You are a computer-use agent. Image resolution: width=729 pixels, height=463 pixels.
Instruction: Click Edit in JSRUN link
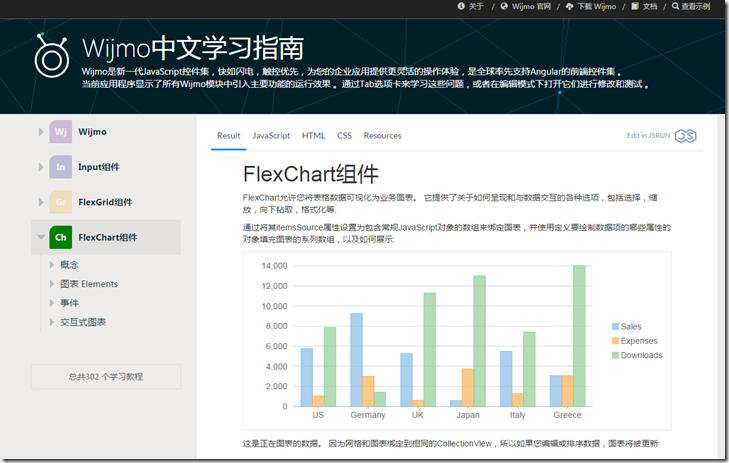pyautogui.click(x=648, y=135)
